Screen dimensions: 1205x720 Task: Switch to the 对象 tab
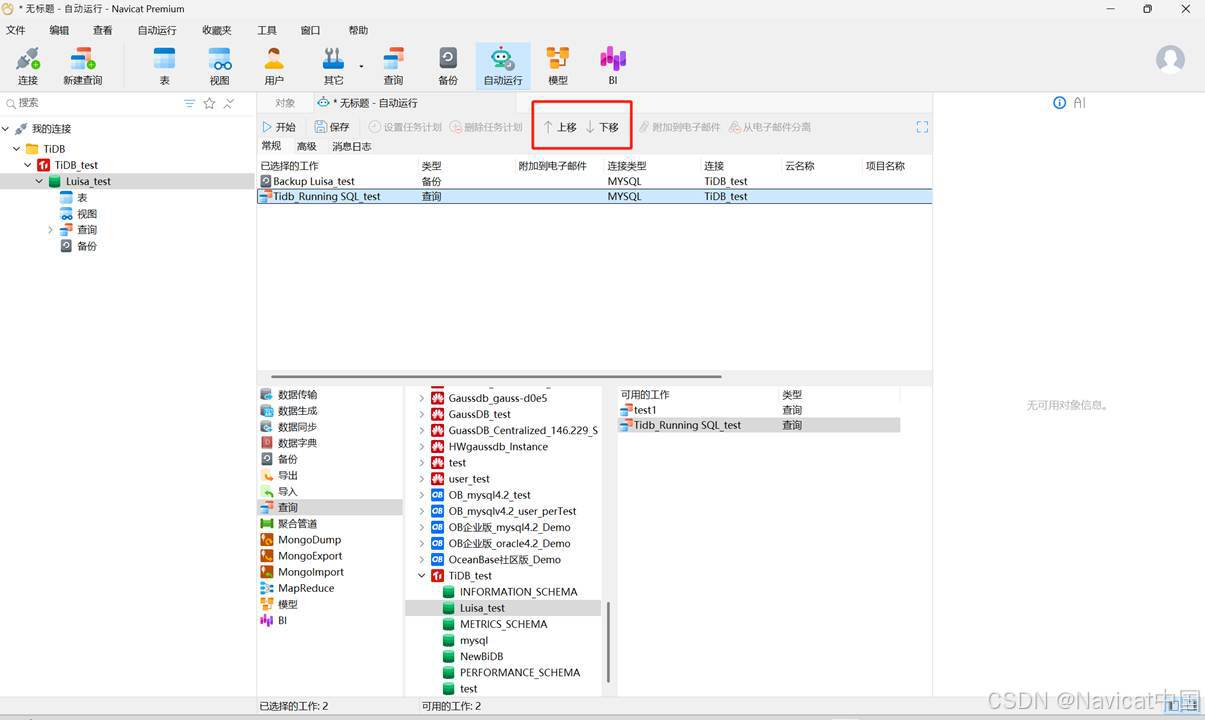coord(285,103)
